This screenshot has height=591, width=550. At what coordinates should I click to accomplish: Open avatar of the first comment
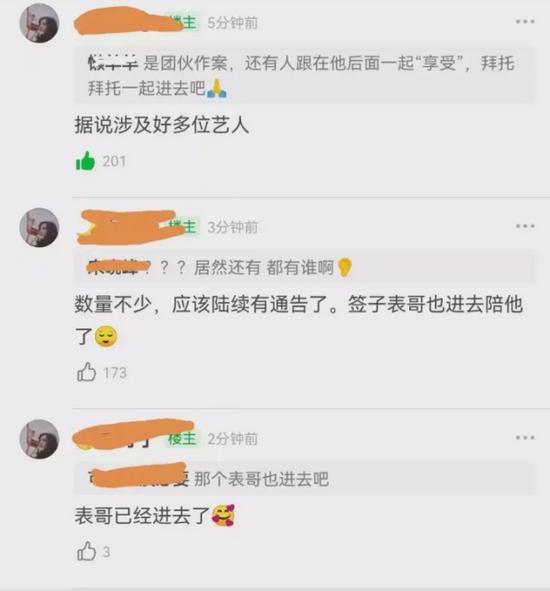click(x=39, y=23)
